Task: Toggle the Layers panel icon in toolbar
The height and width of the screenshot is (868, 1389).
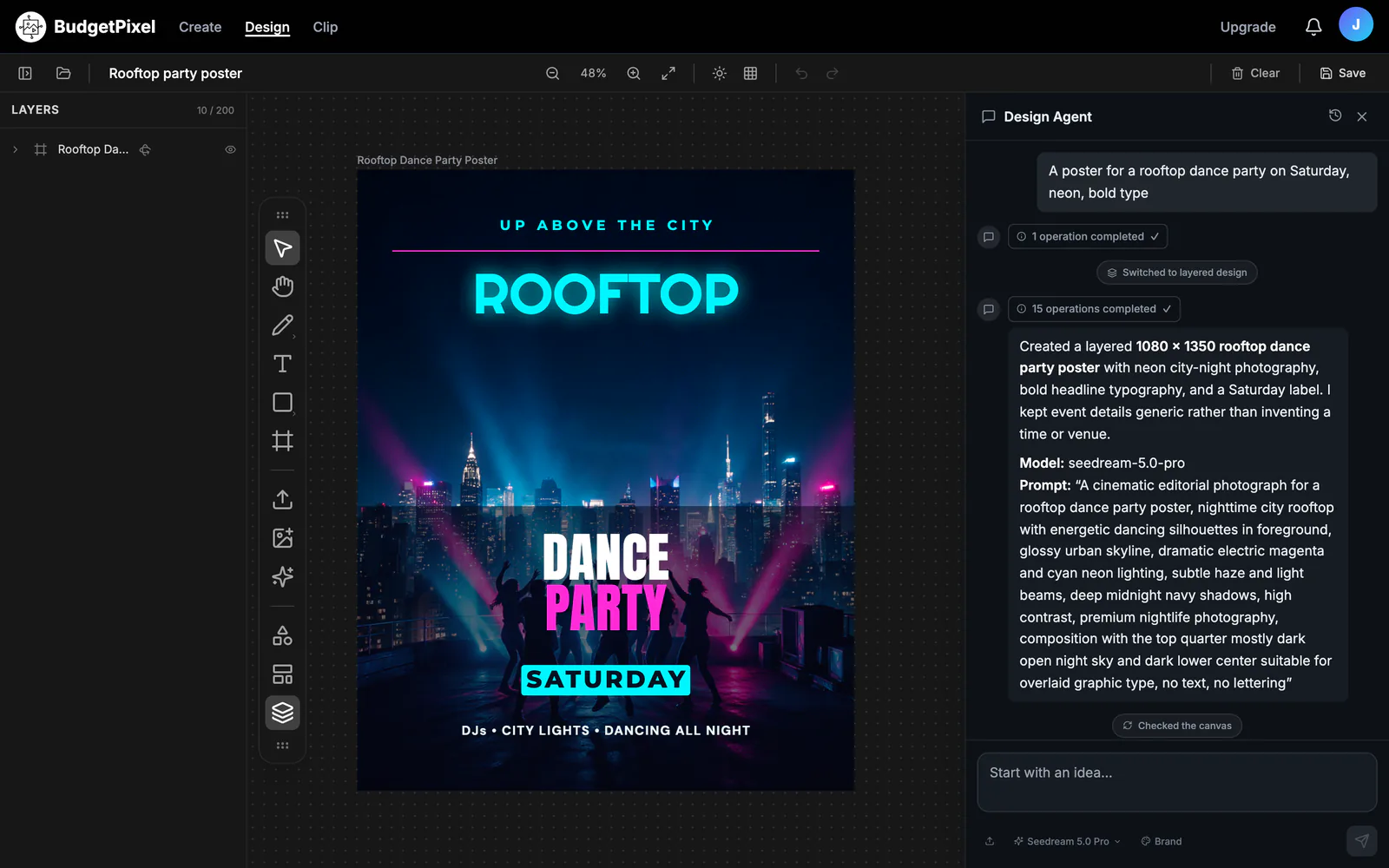Action: point(282,713)
